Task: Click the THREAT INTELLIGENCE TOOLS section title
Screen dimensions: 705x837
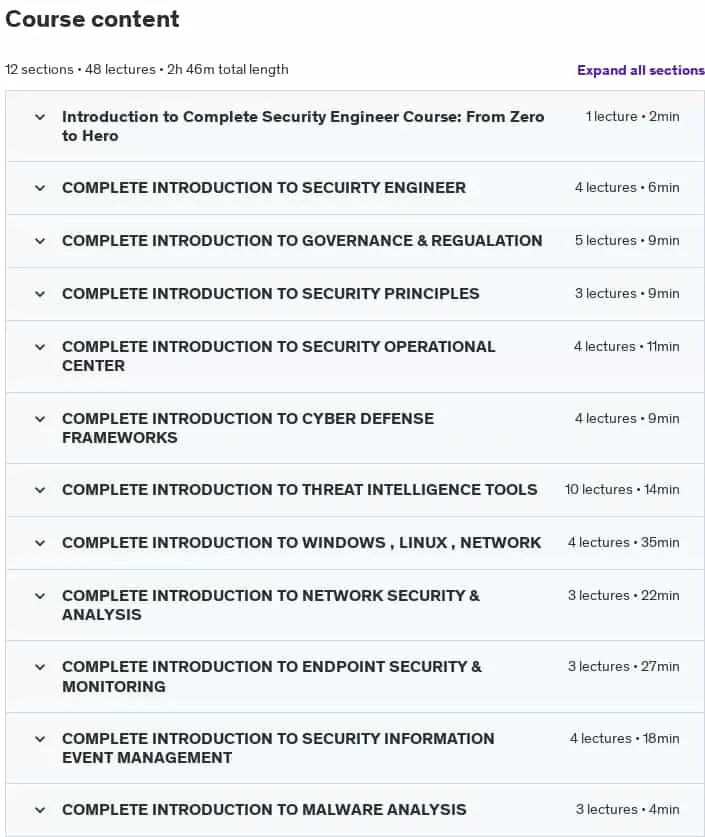Action: click(x=299, y=489)
